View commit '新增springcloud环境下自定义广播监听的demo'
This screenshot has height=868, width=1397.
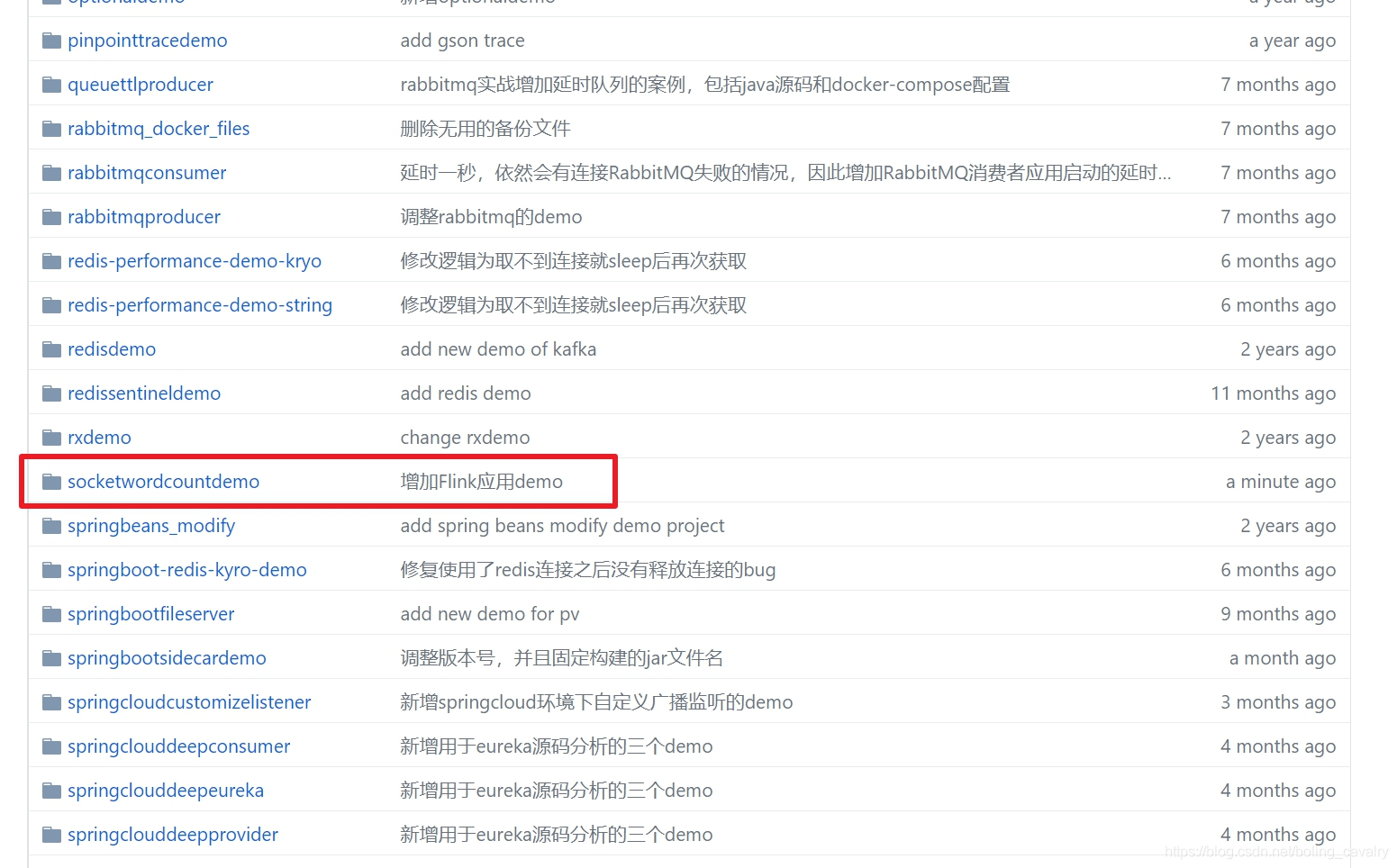click(596, 702)
